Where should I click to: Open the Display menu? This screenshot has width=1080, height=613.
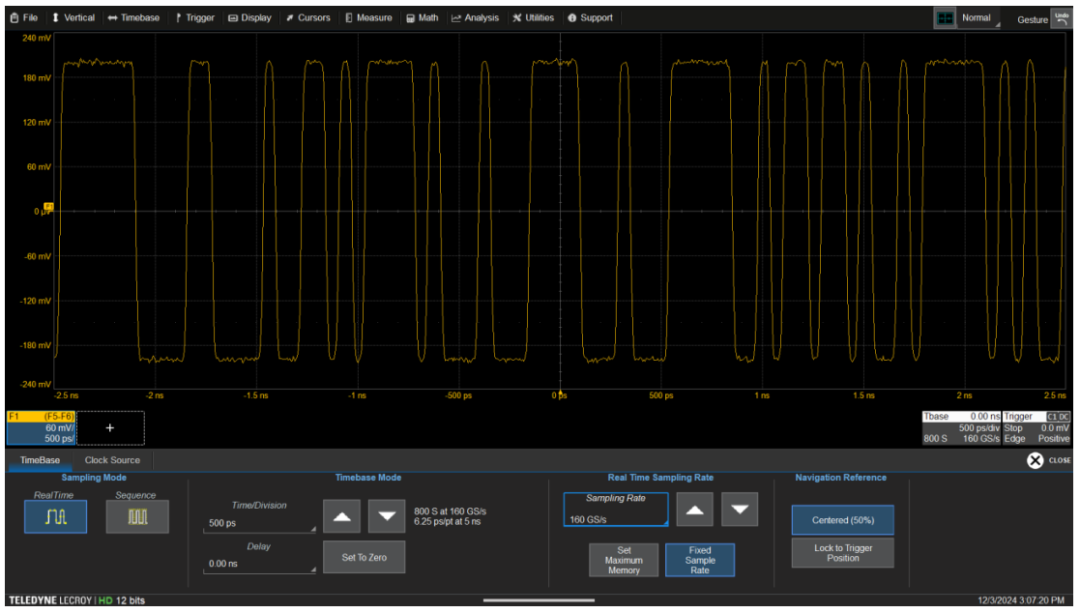point(250,18)
